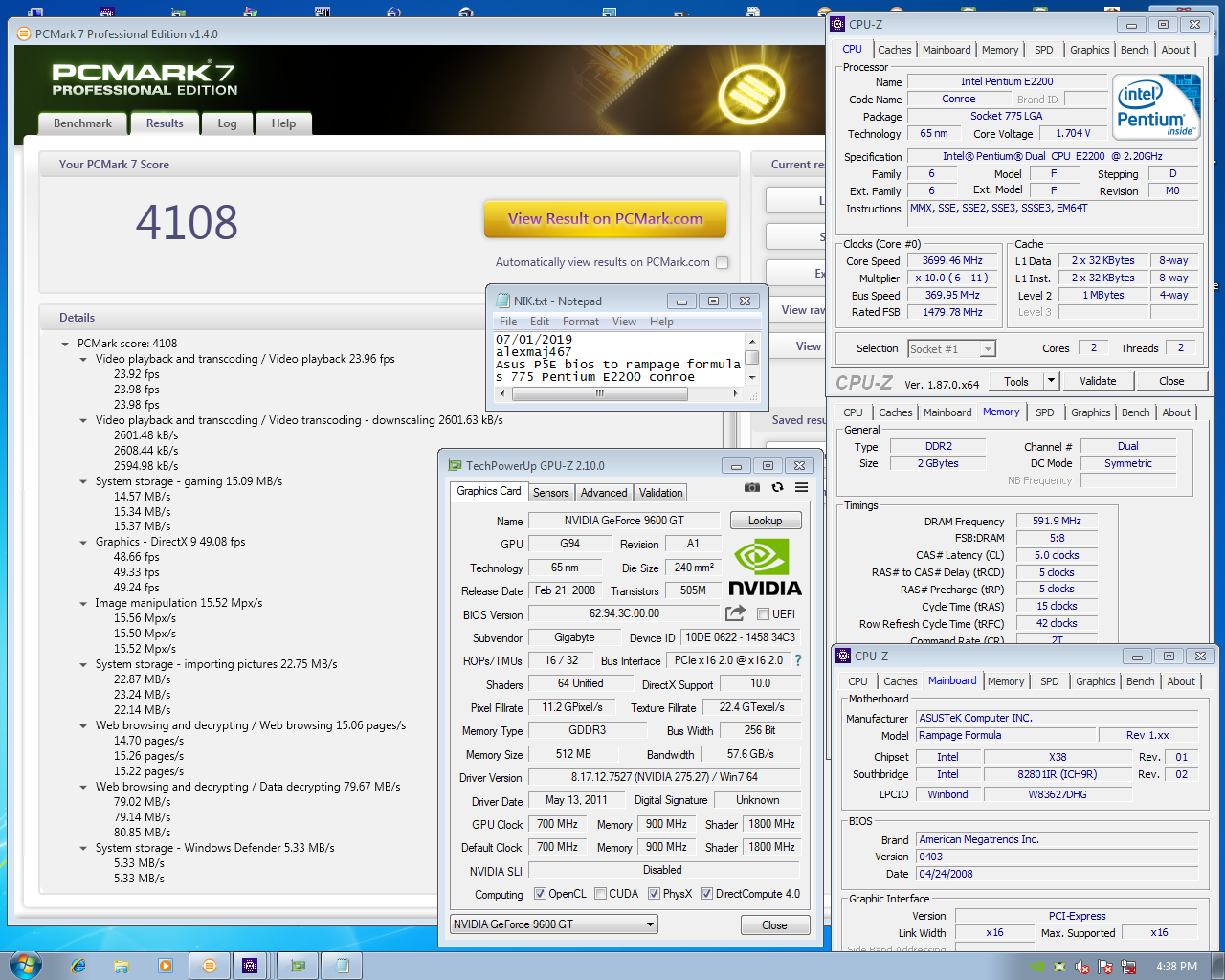Image resolution: width=1225 pixels, height=980 pixels.
Task: Click the network status tray icon
Action: (x=1128, y=967)
